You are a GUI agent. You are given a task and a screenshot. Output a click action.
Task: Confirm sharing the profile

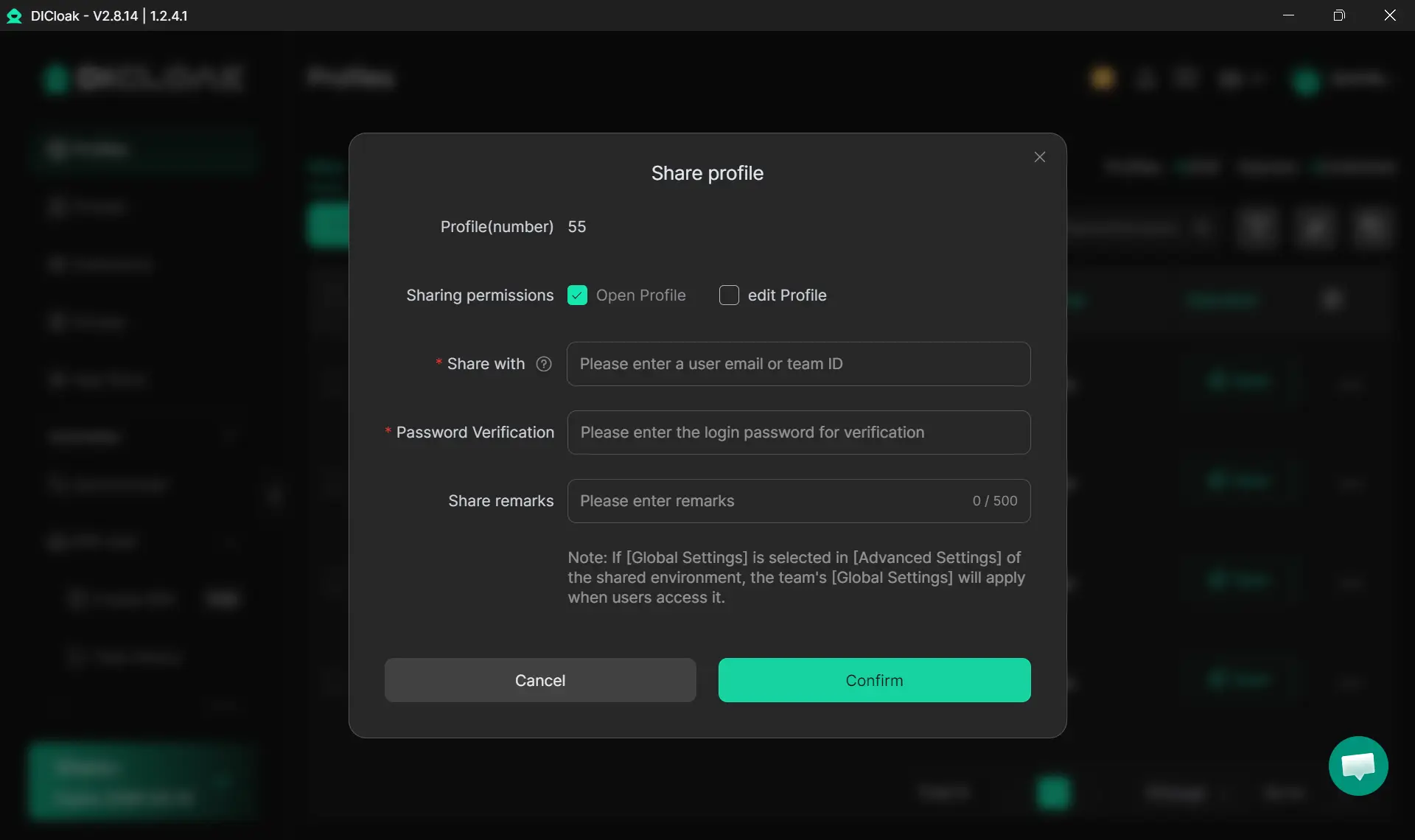(874, 680)
